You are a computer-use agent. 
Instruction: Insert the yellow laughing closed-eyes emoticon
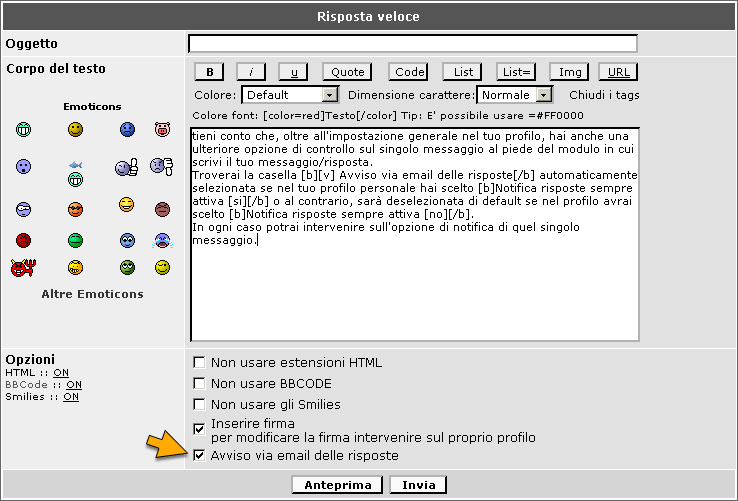[126, 204]
